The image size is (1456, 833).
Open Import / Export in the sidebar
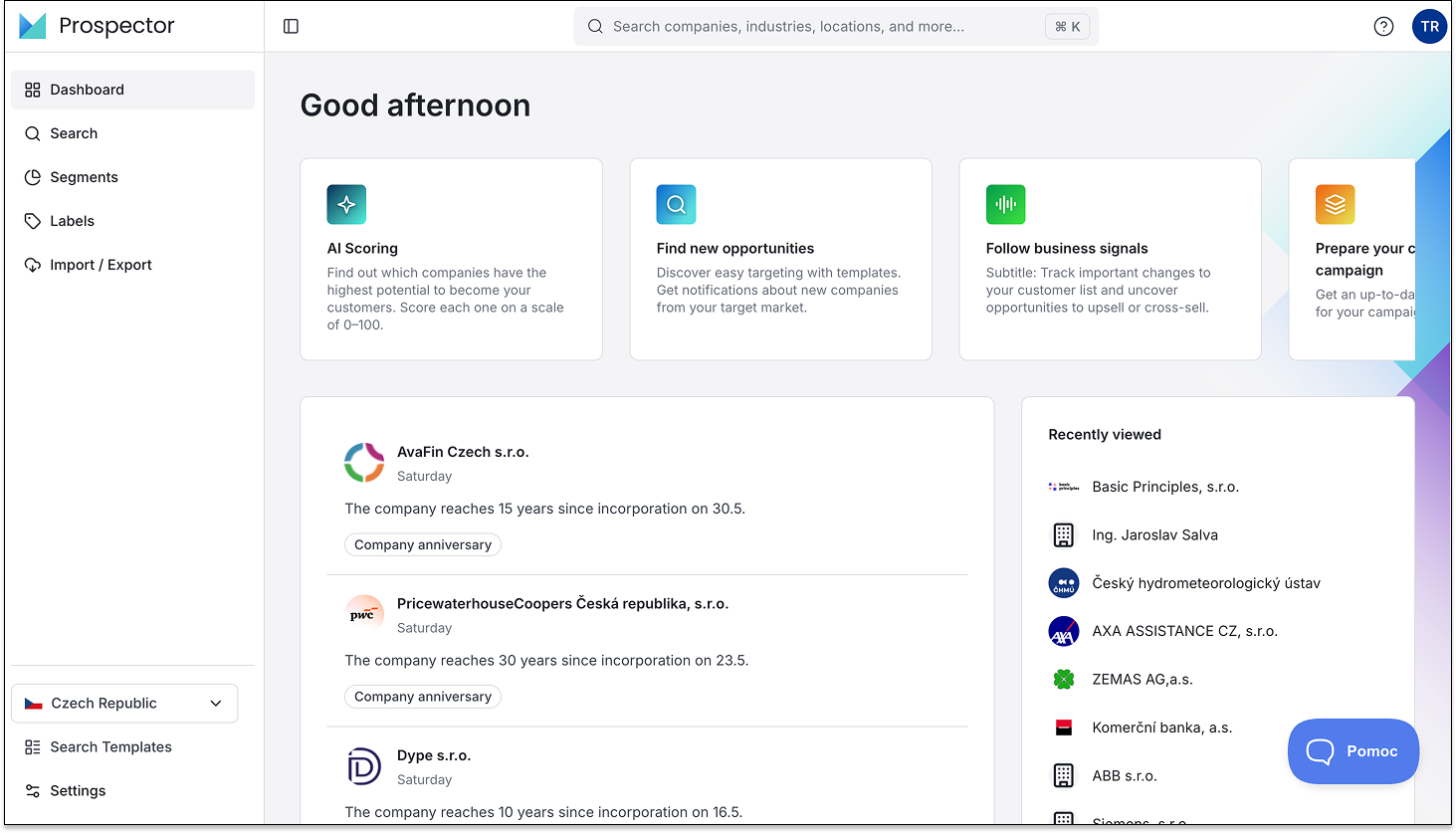click(132, 265)
